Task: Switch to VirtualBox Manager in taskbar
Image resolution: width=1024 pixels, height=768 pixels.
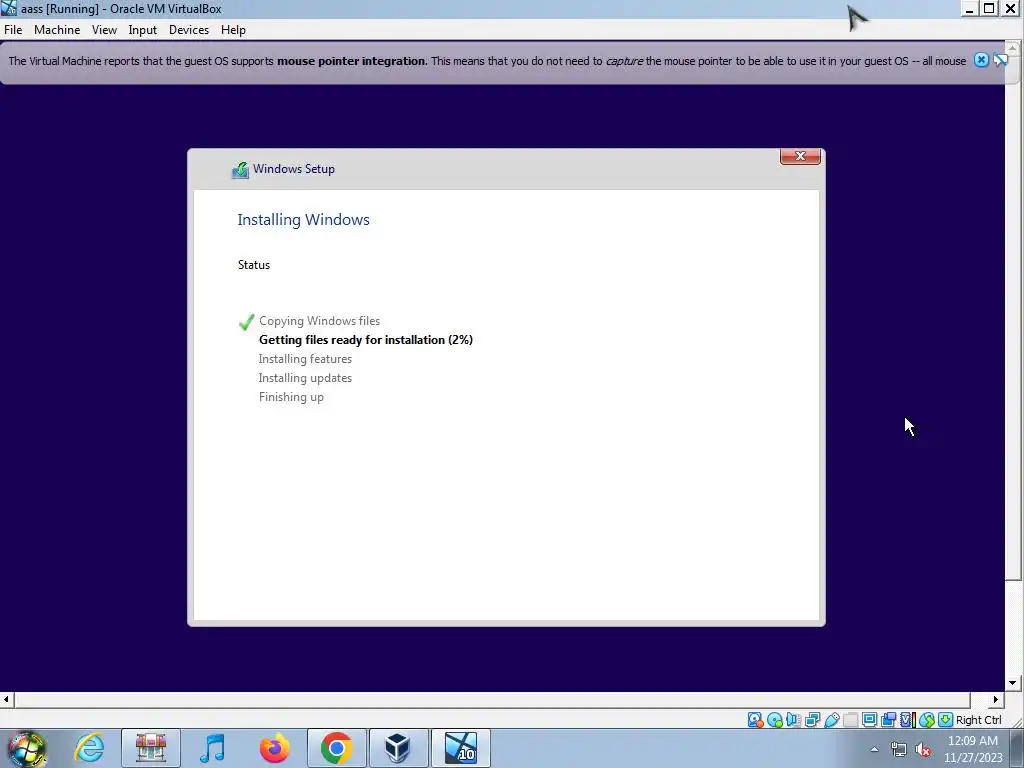Action: click(398, 748)
